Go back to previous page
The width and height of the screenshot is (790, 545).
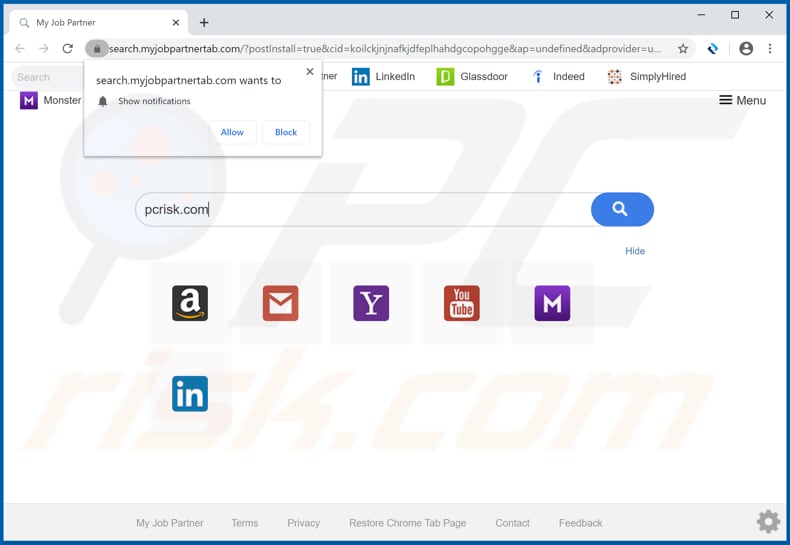coord(20,48)
